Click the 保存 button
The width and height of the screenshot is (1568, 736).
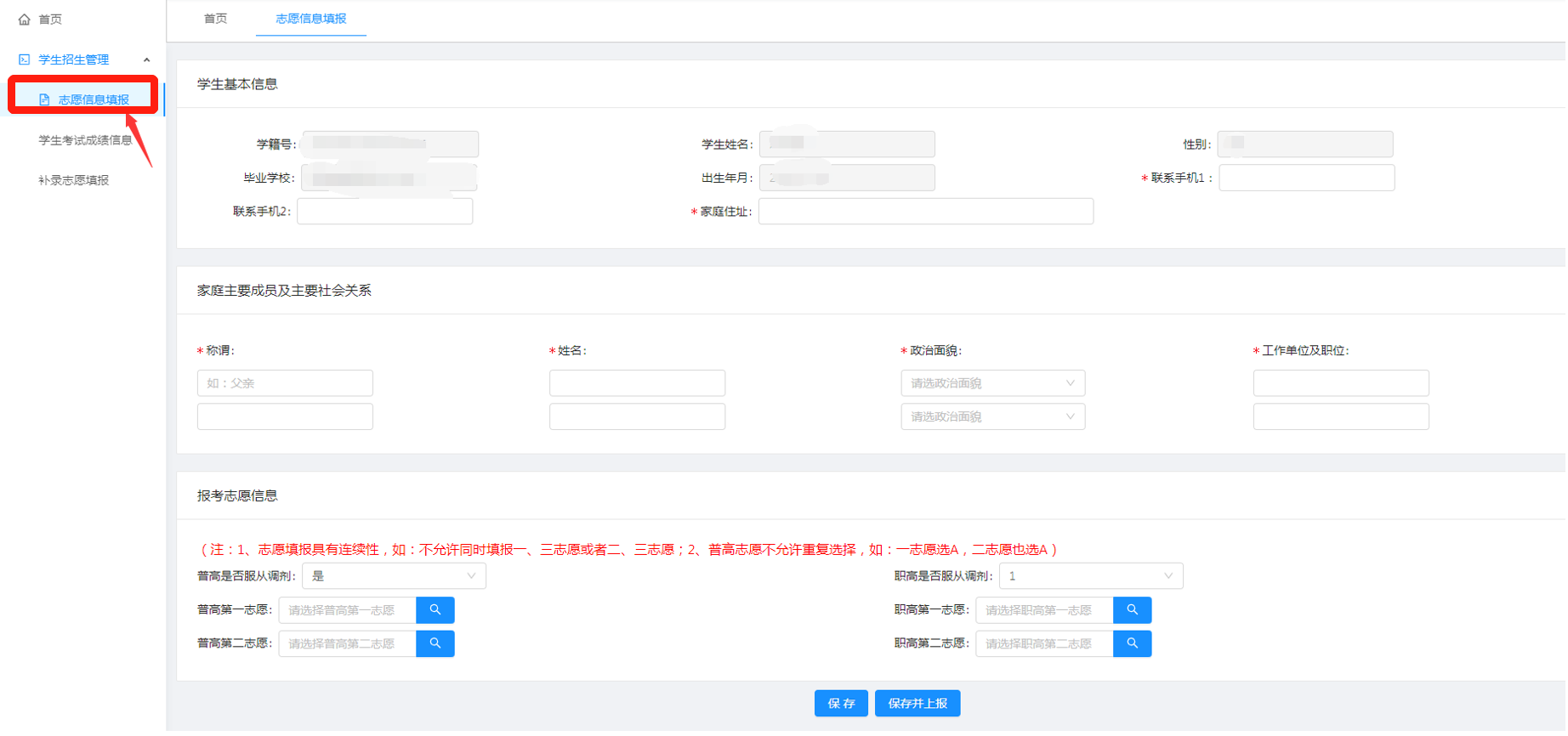click(x=842, y=704)
